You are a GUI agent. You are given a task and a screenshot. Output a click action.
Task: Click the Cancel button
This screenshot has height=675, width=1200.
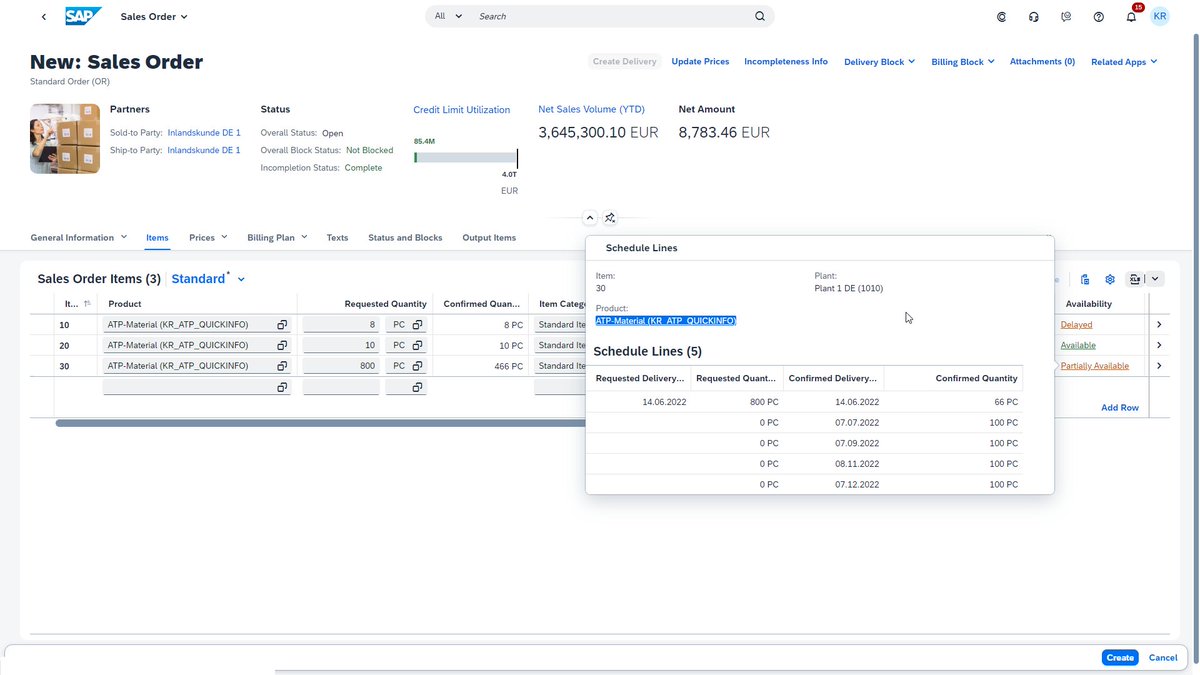1163,657
